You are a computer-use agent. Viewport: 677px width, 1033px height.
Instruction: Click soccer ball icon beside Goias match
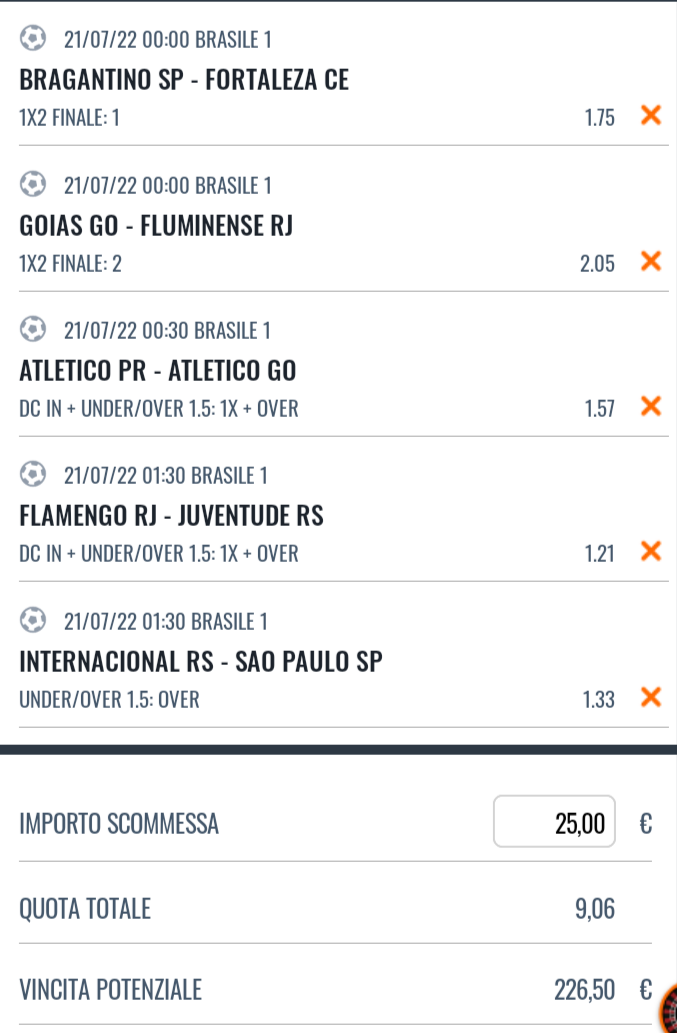(x=33, y=184)
